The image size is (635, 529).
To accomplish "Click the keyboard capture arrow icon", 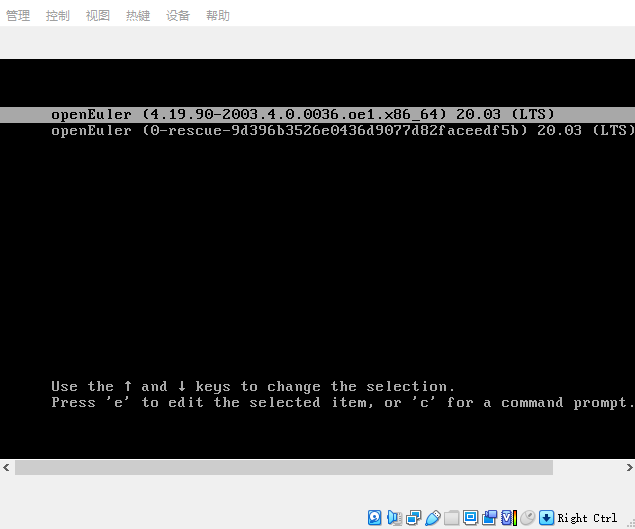I will point(546,517).
